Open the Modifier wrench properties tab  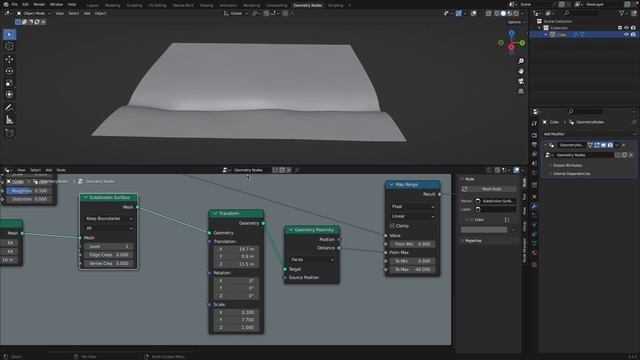(534, 206)
